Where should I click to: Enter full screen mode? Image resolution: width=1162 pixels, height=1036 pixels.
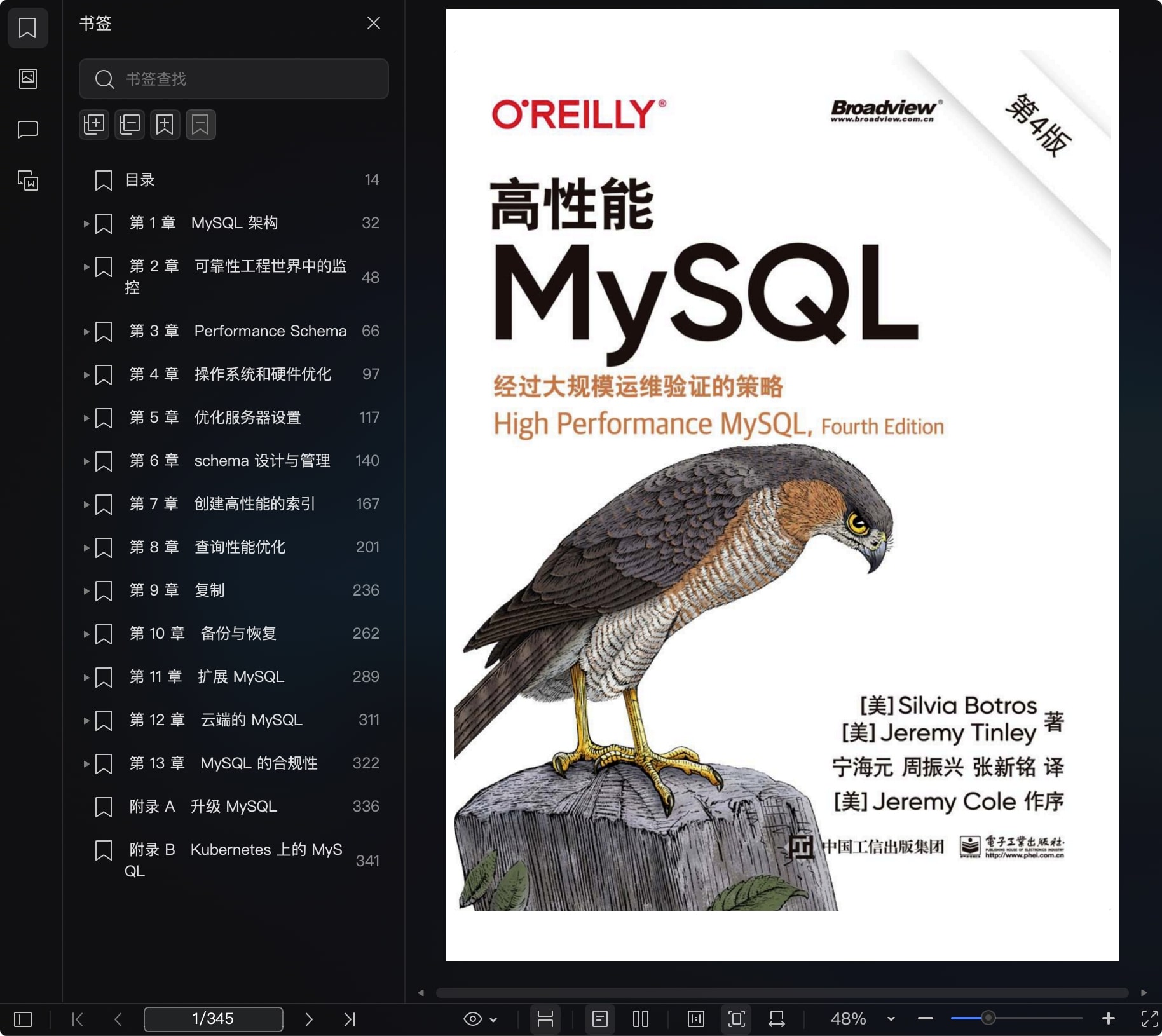(x=1149, y=1019)
